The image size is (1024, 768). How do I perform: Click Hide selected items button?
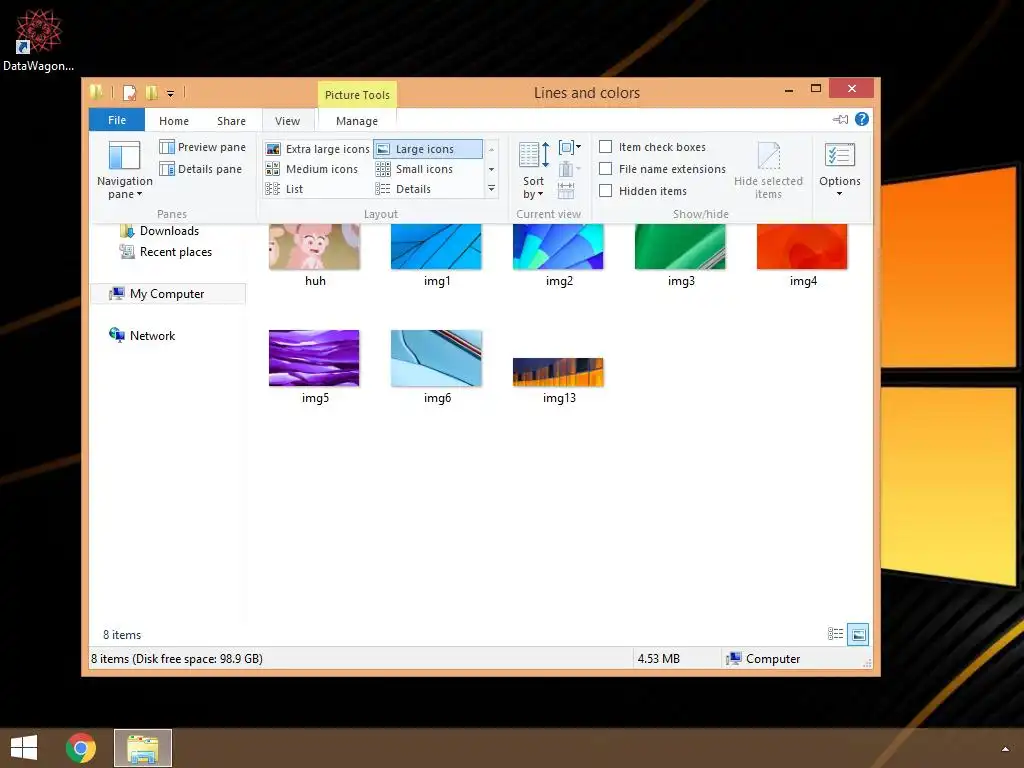(x=768, y=171)
